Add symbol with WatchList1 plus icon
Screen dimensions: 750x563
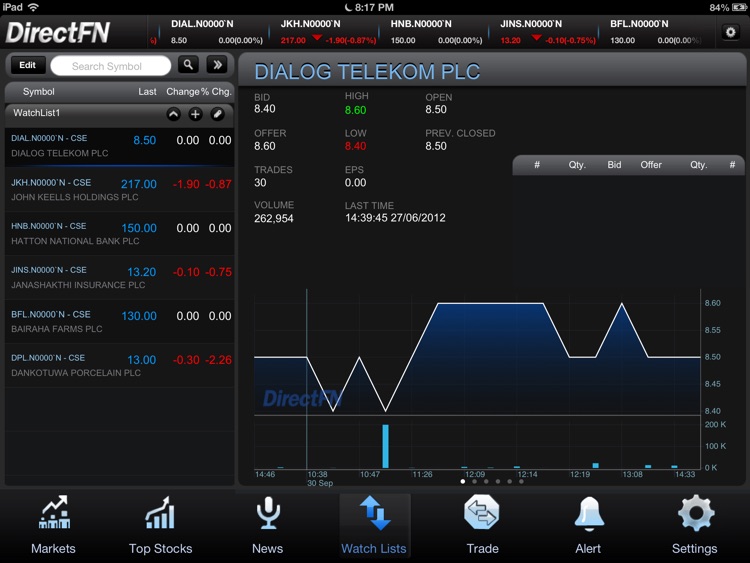[x=195, y=114]
